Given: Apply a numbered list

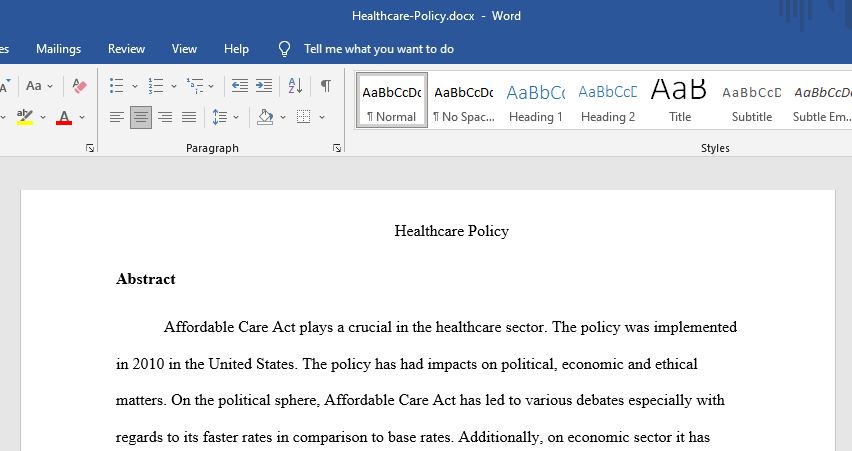Looking at the screenshot, I should coord(156,86).
